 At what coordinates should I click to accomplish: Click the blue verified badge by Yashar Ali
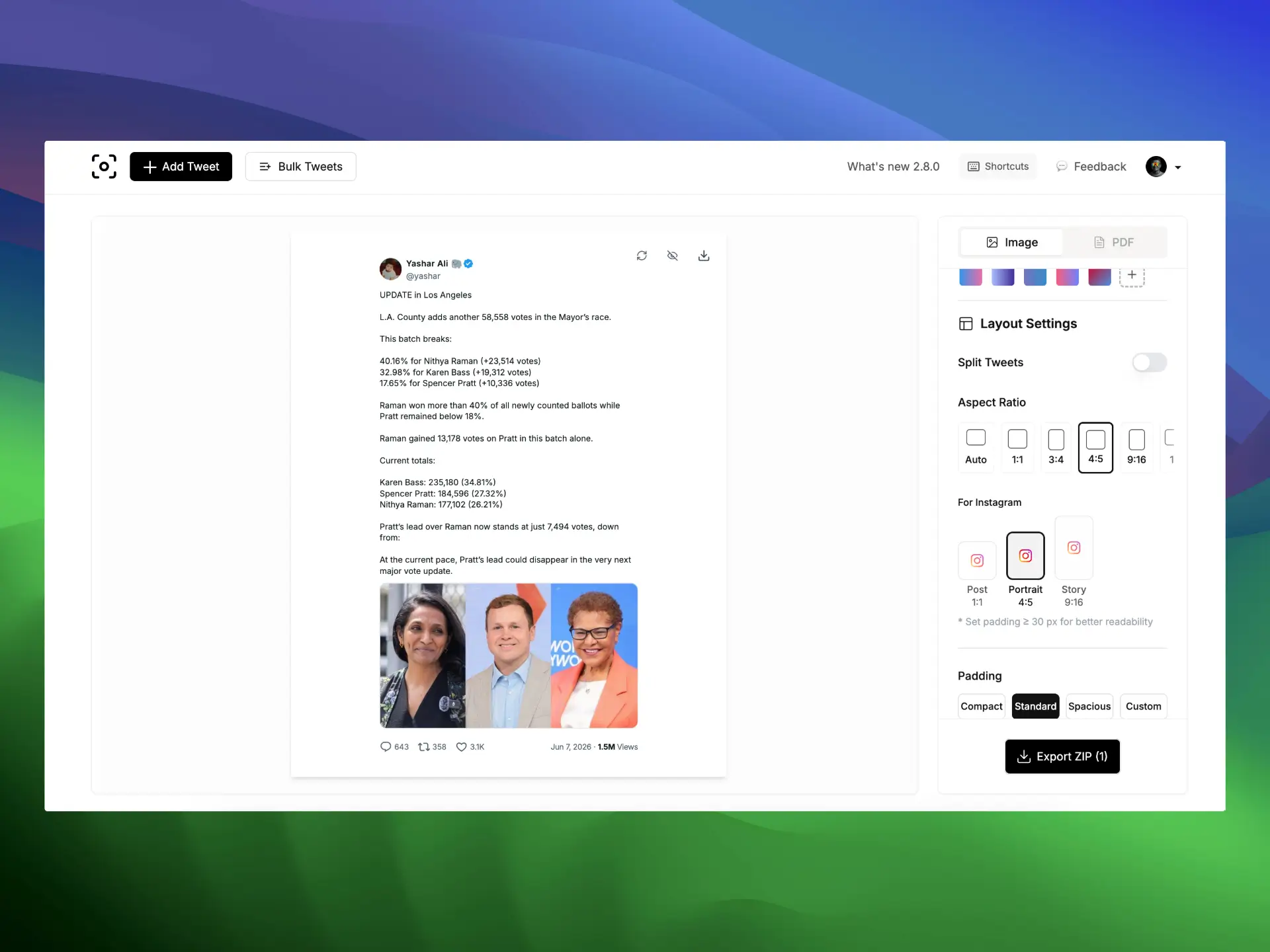pyautogui.click(x=468, y=264)
